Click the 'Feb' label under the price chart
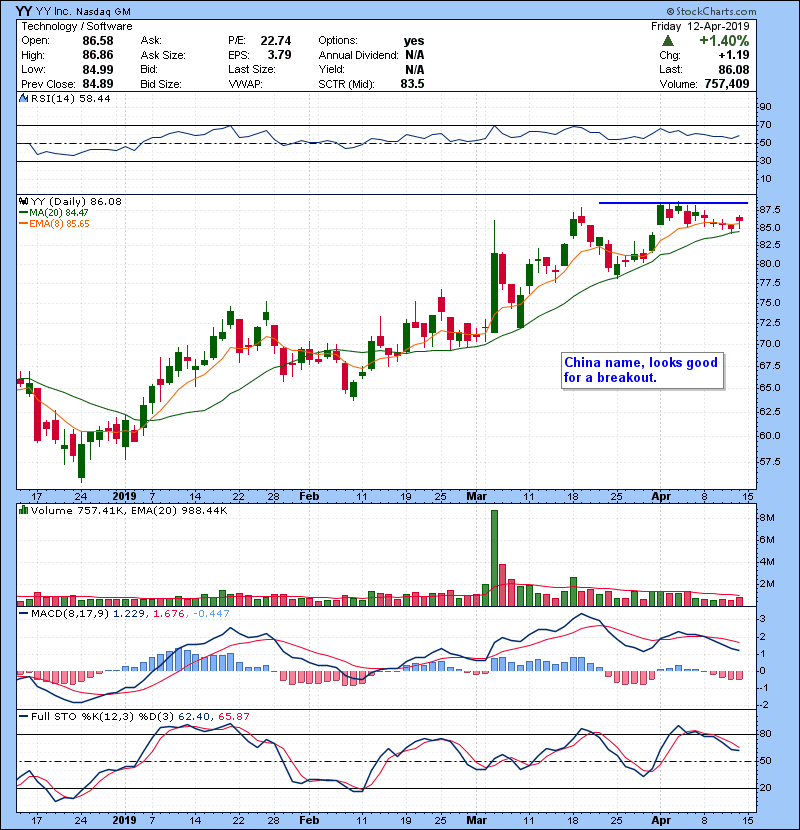Viewport: 800px width, 830px height. (309, 496)
